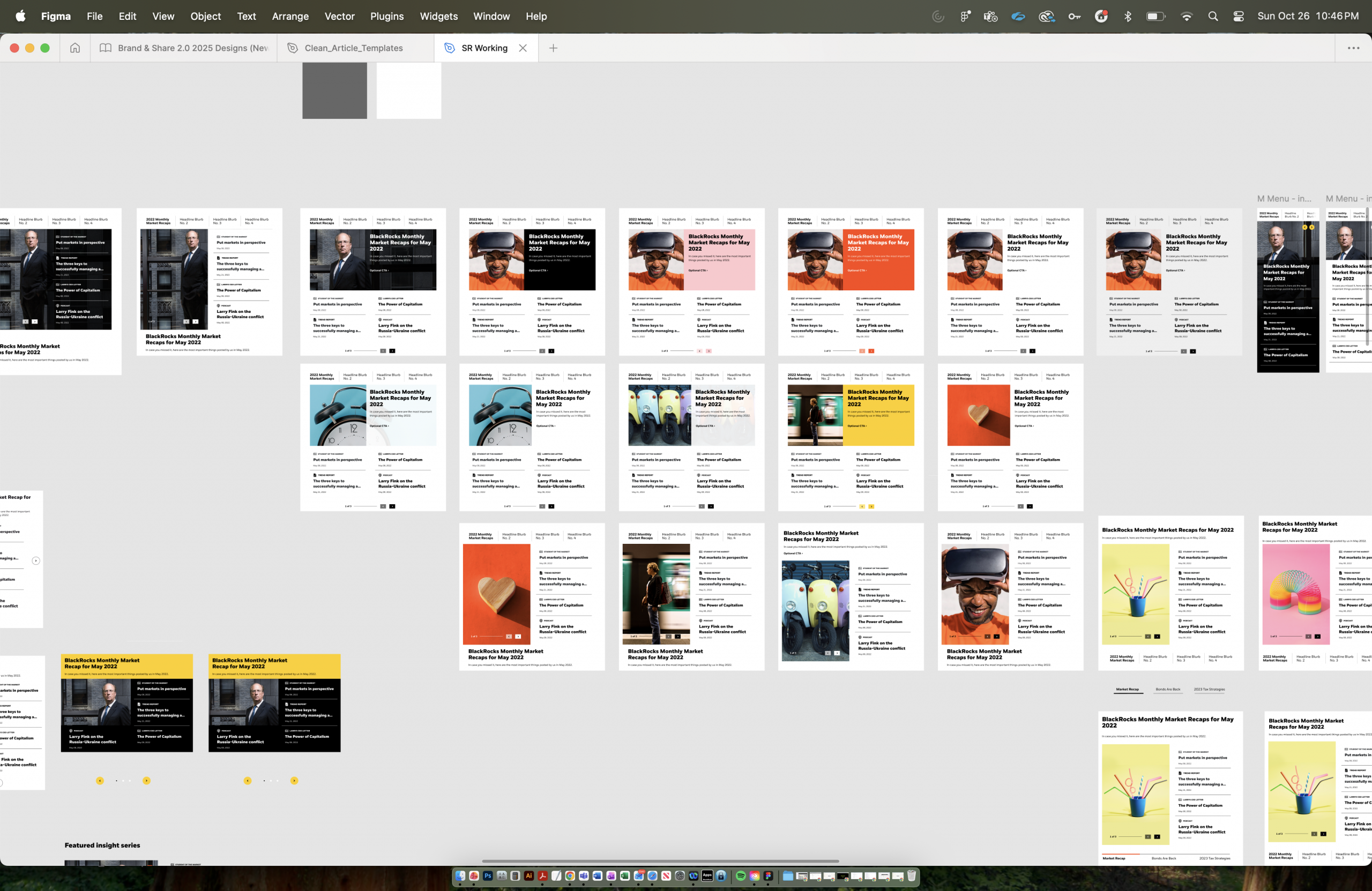Click the 2023 Tax Strategies tab in standalone tab strip

1209,690
